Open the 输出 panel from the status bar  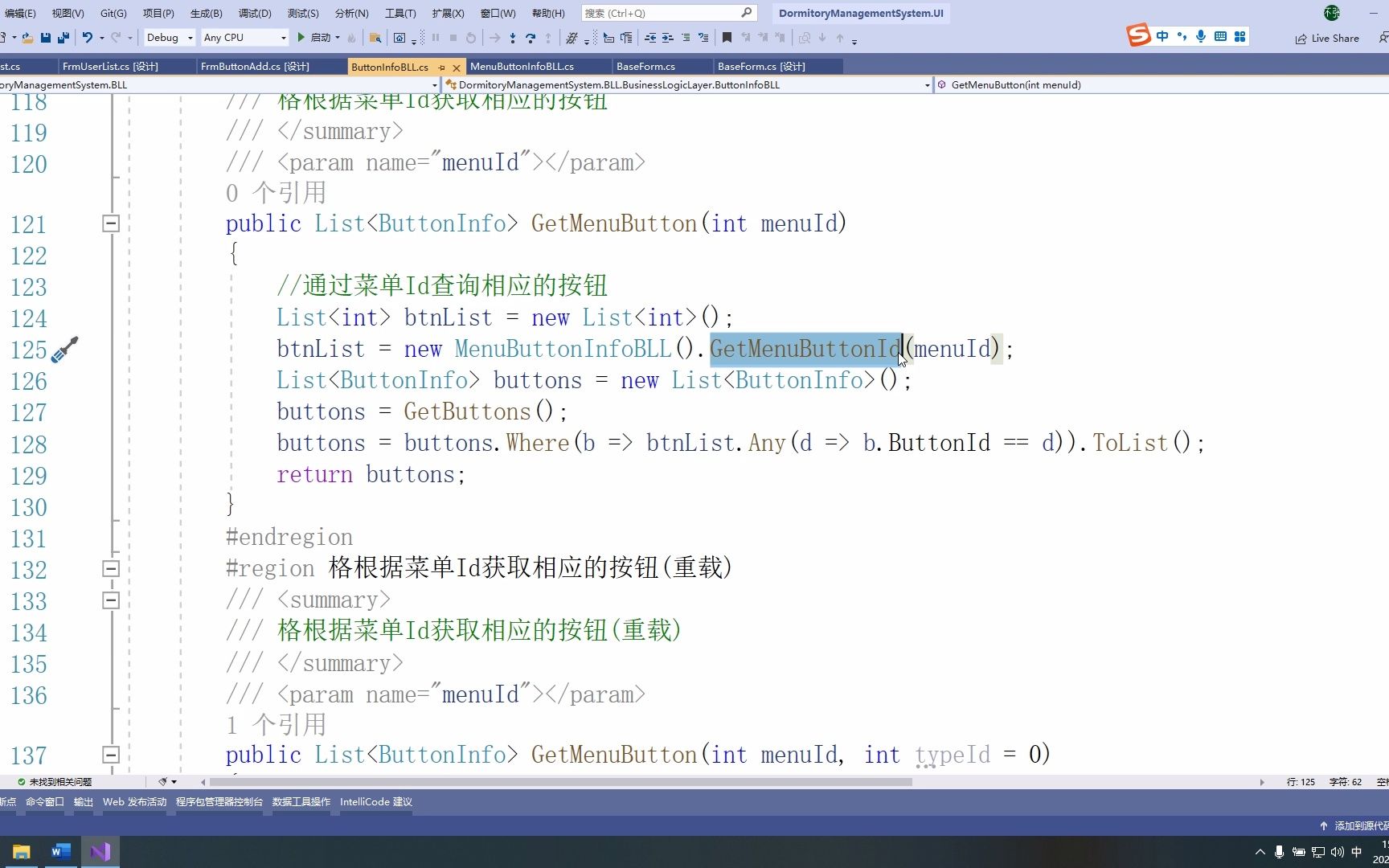point(83,801)
